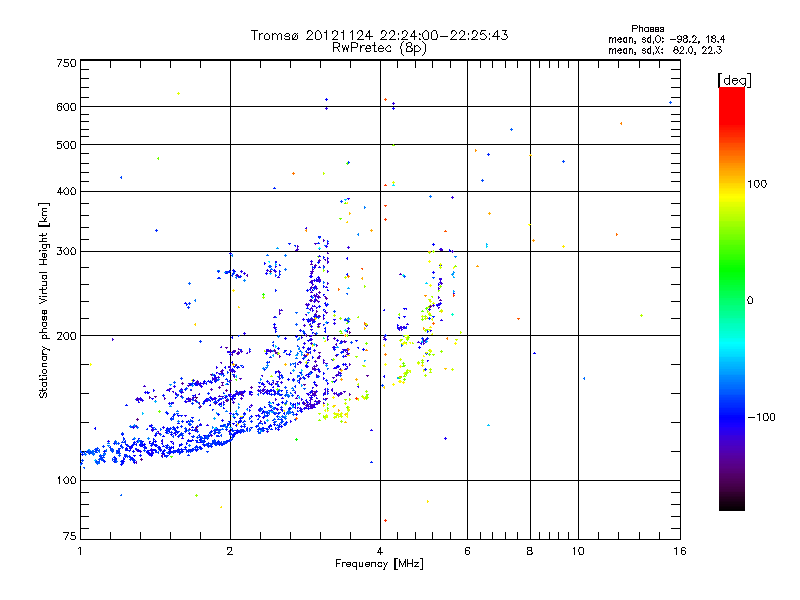
Task: Click the plot title 'Tromsø 20121124 22:24:00-22:25:43'
Action: click(379, 35)
